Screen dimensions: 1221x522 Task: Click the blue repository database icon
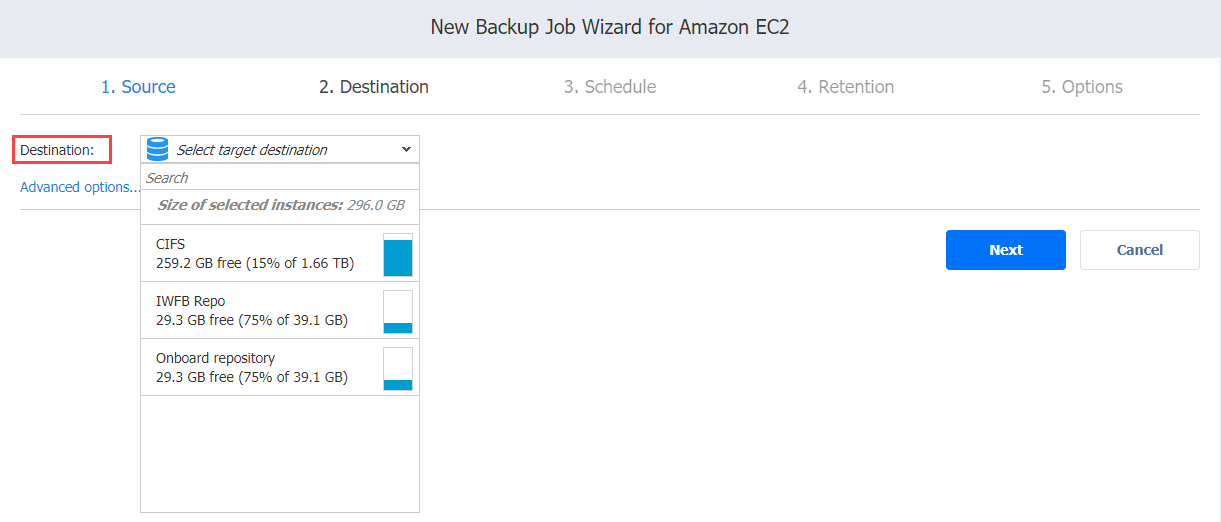pyautogui.click(x=157, y=150)
